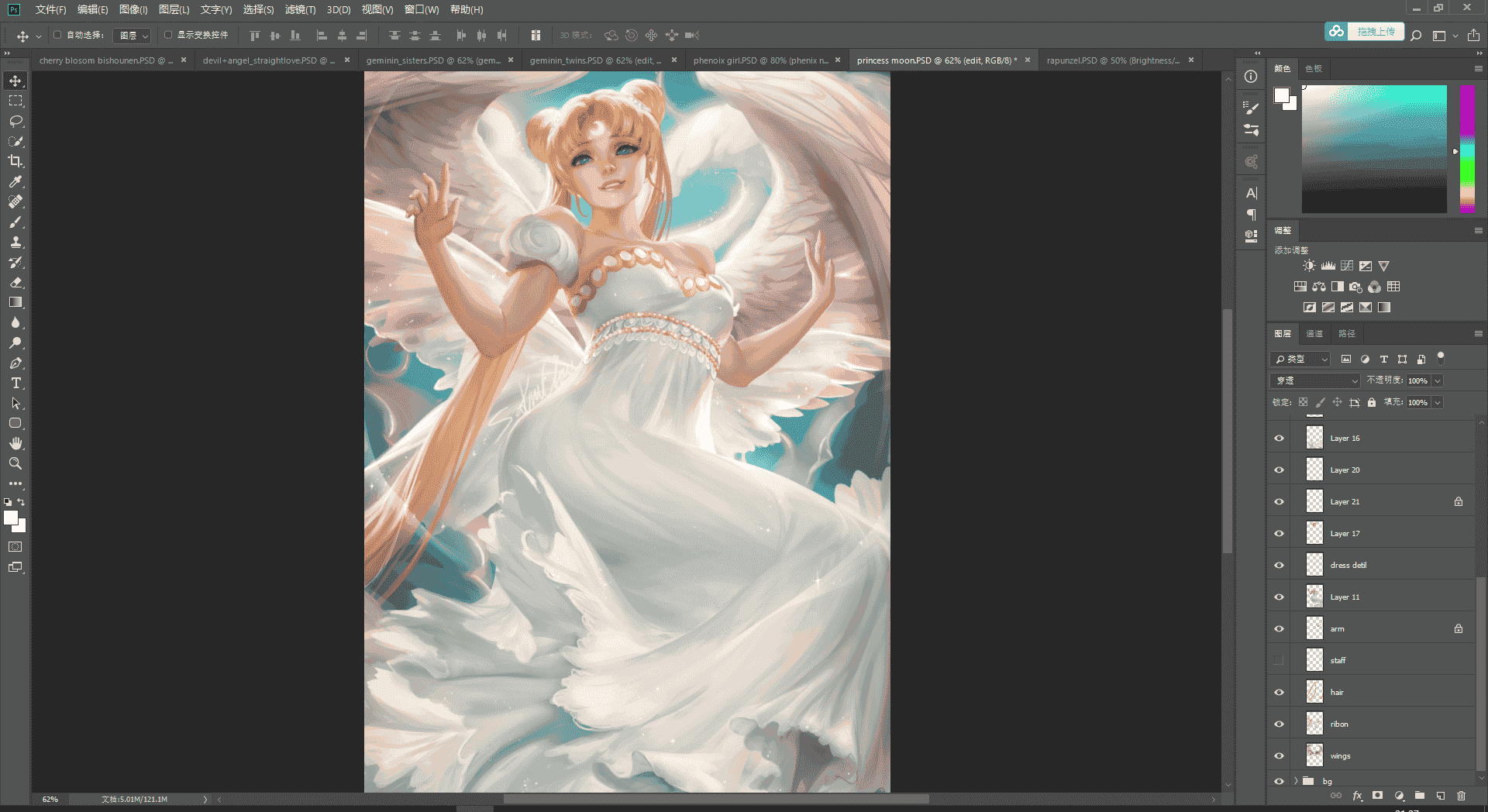Select the Eraser tool
The image size is (1488, 812).
pos(15,282)
